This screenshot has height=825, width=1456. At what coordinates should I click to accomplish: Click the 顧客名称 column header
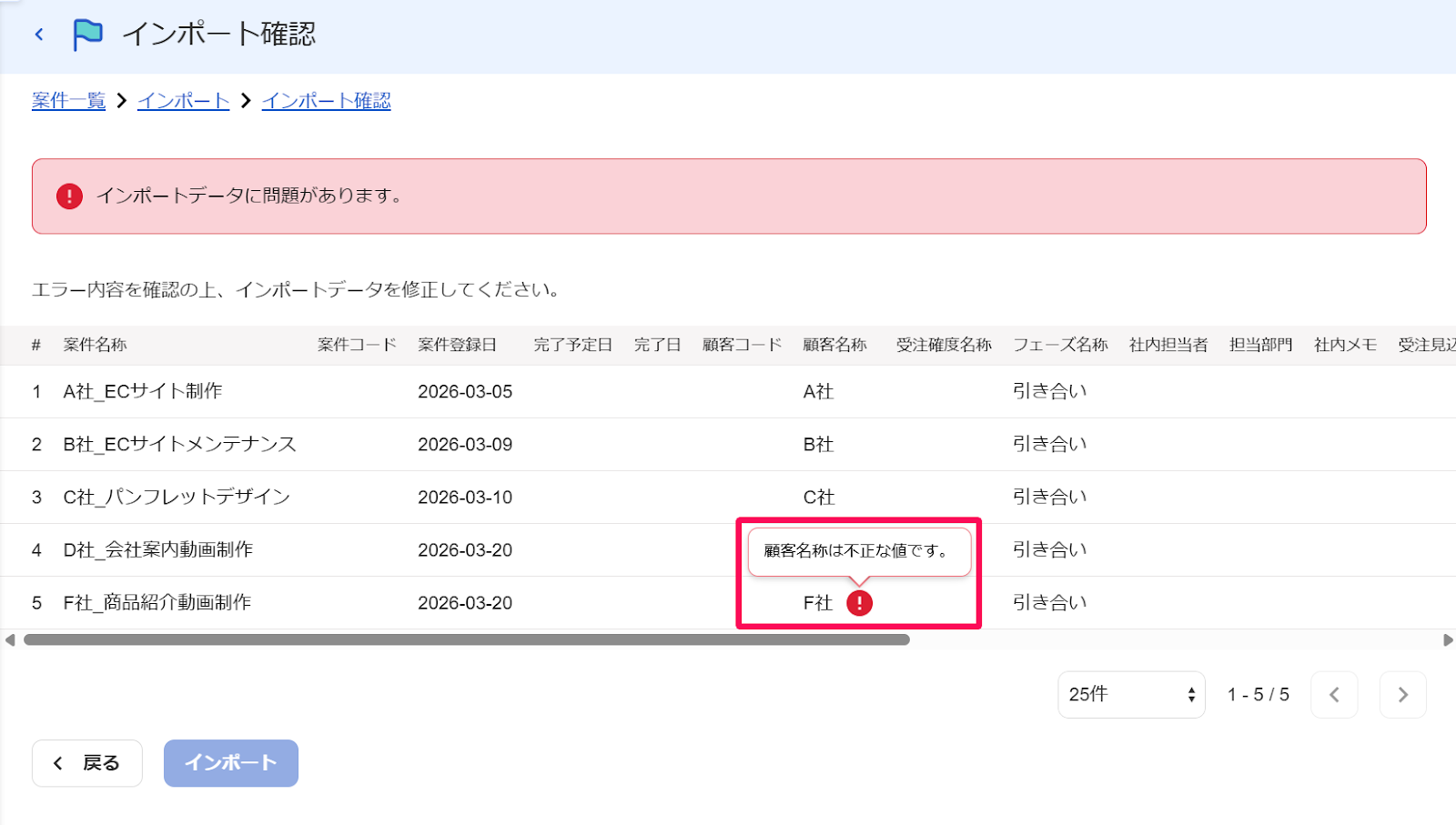[835, 345]
